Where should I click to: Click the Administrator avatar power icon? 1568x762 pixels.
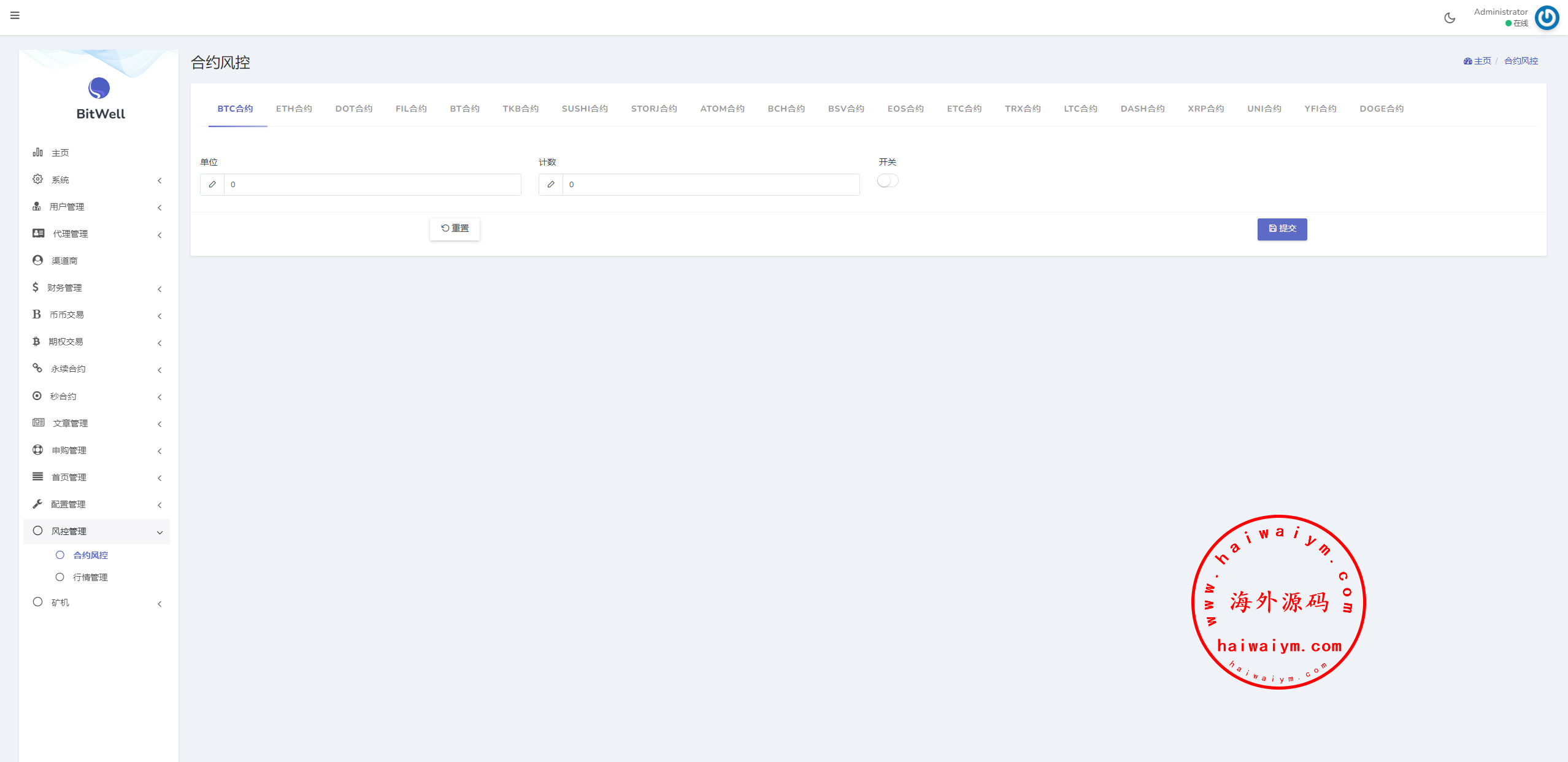click(x=1547, y=18)
